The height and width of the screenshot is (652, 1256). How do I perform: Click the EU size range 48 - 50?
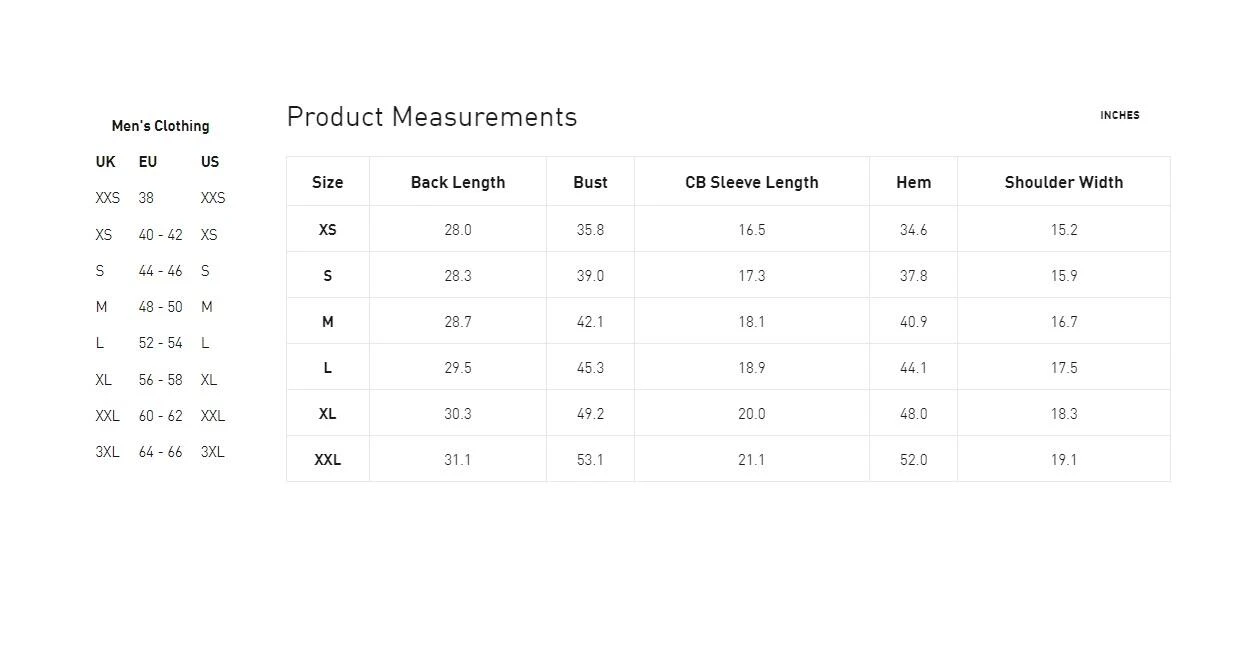[160, 307]
